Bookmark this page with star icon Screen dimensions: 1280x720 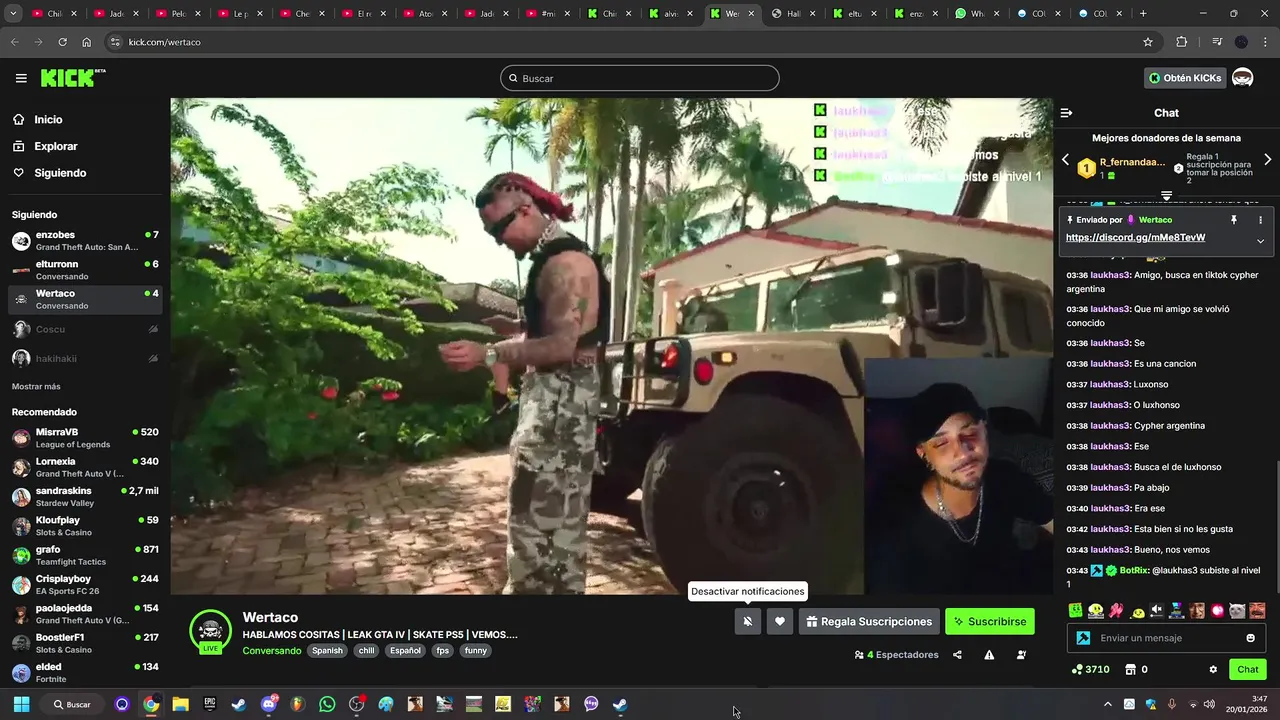coord(1148,42)
